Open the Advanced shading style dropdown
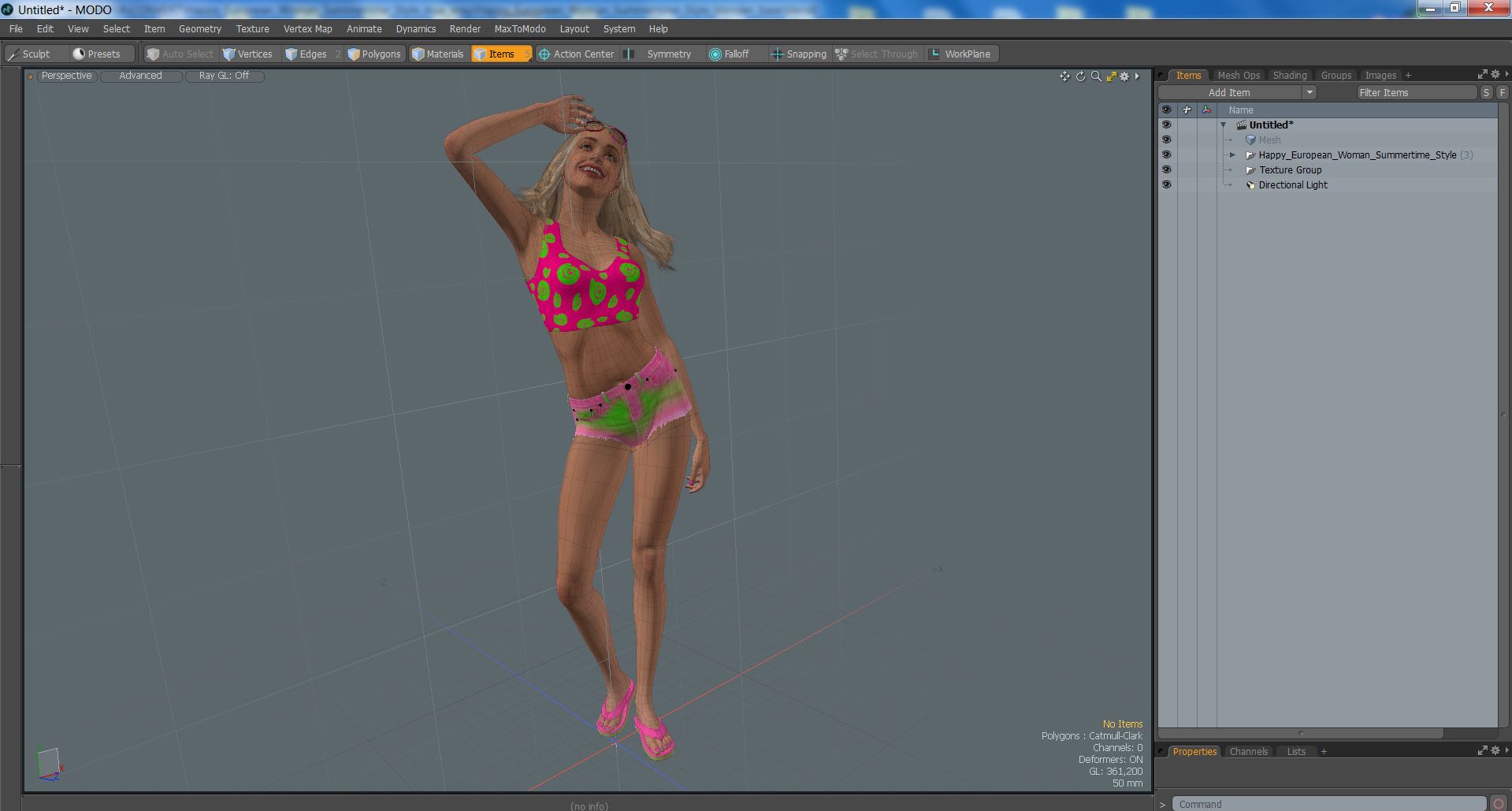This screenshot has height=811, width=1512. 141,76
